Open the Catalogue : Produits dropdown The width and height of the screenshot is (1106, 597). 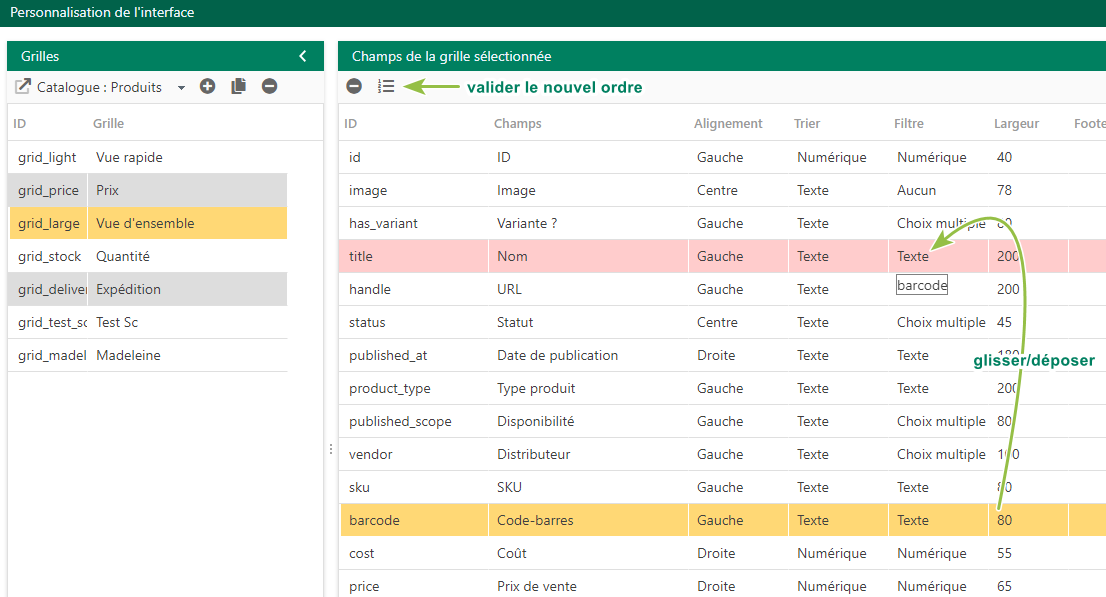181,88
